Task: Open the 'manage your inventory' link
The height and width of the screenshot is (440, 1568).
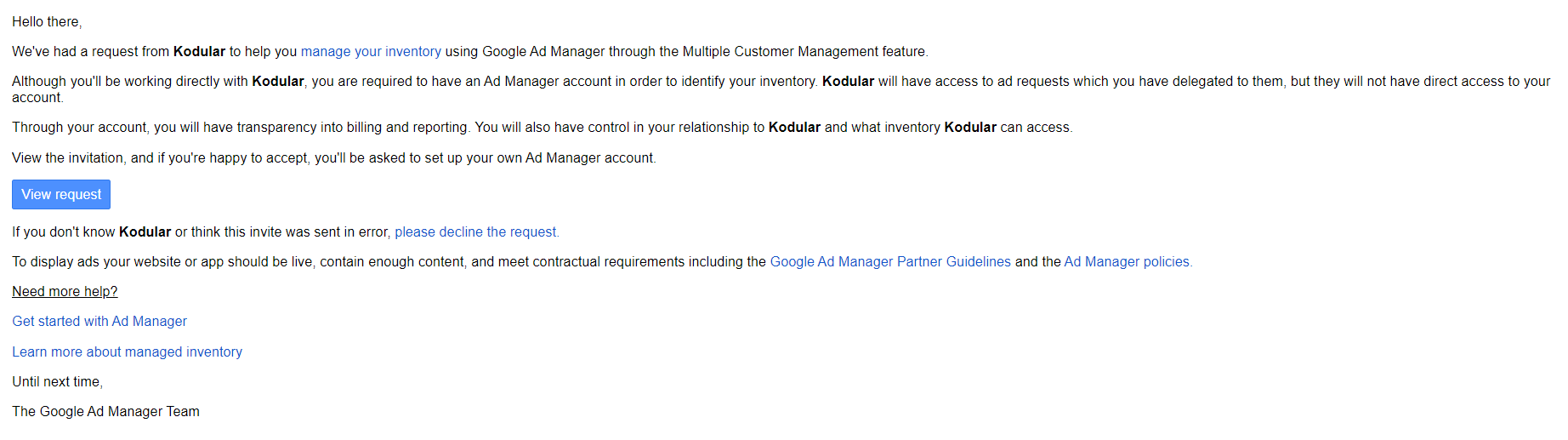Action: click(371, 52)
